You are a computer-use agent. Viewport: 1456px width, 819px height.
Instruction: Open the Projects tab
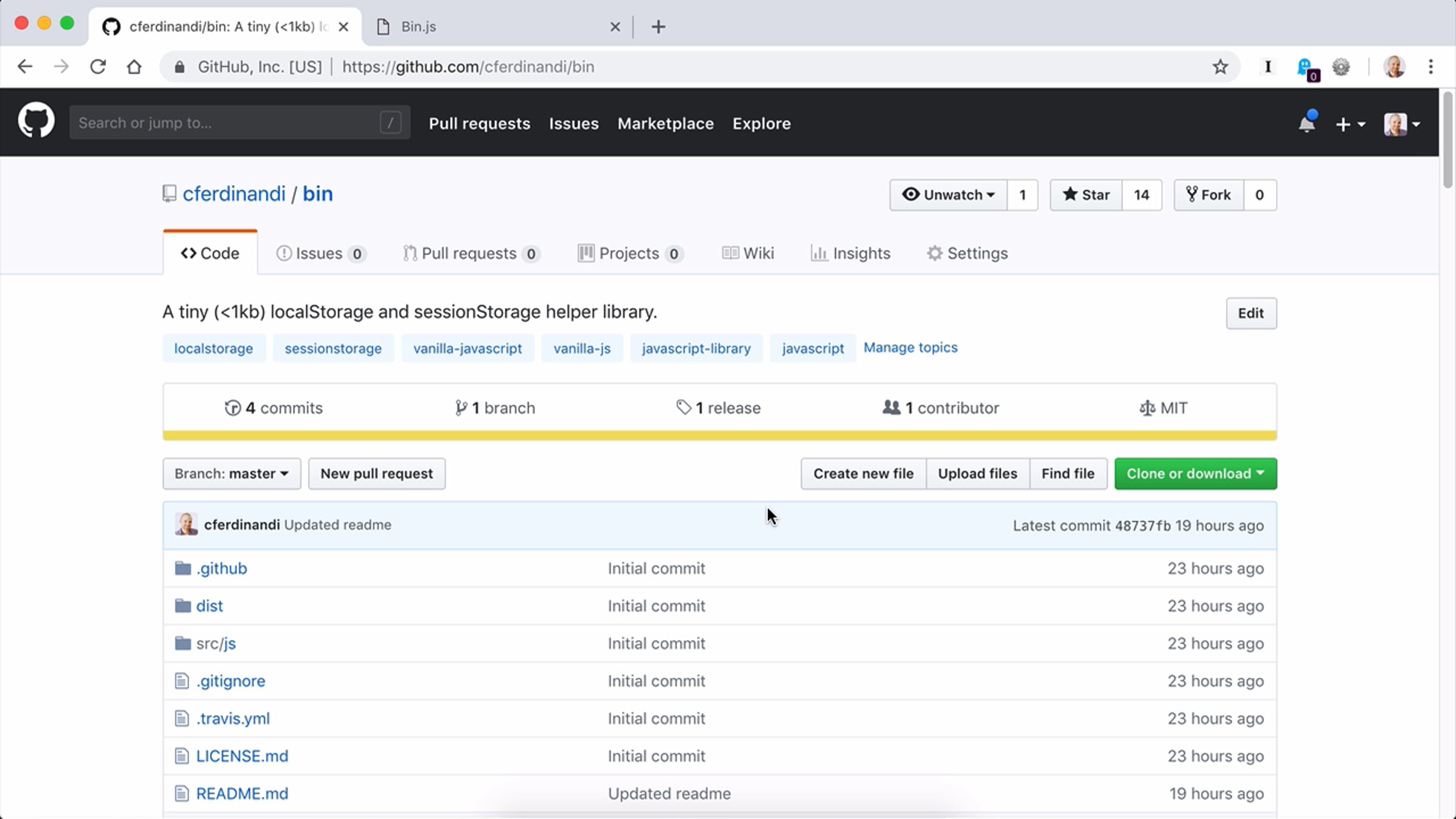coord(631,254)
